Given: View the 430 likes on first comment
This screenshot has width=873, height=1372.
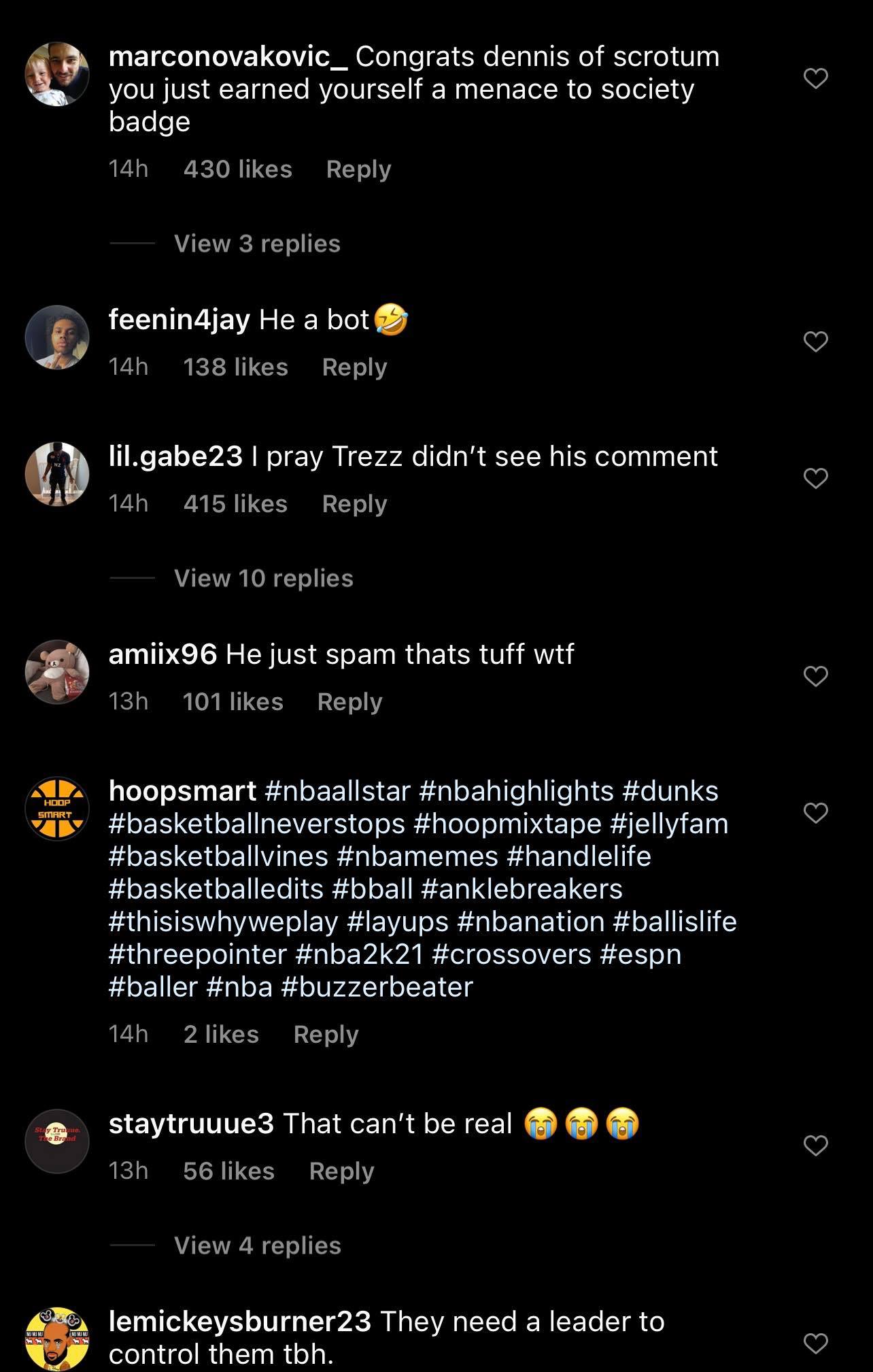Looking at the screenshot, I should tap(237, 169).
